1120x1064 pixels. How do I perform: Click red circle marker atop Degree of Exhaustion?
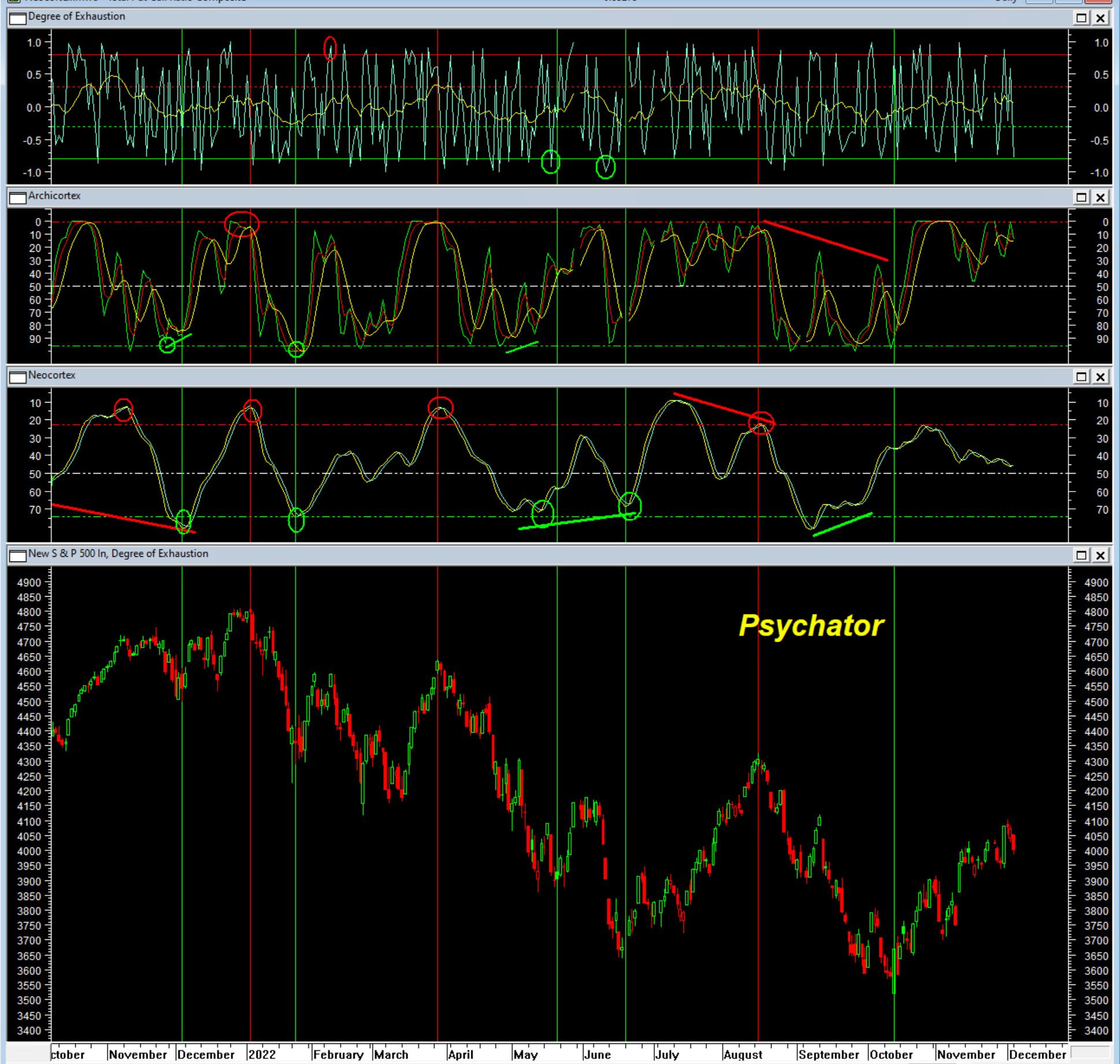[x=330, y=48]
